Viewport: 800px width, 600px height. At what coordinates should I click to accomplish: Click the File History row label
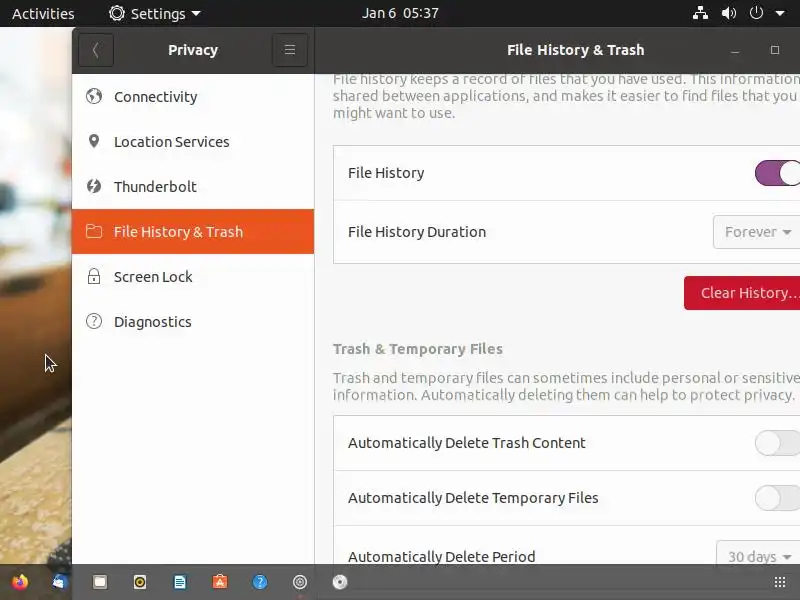coord(386,173)
